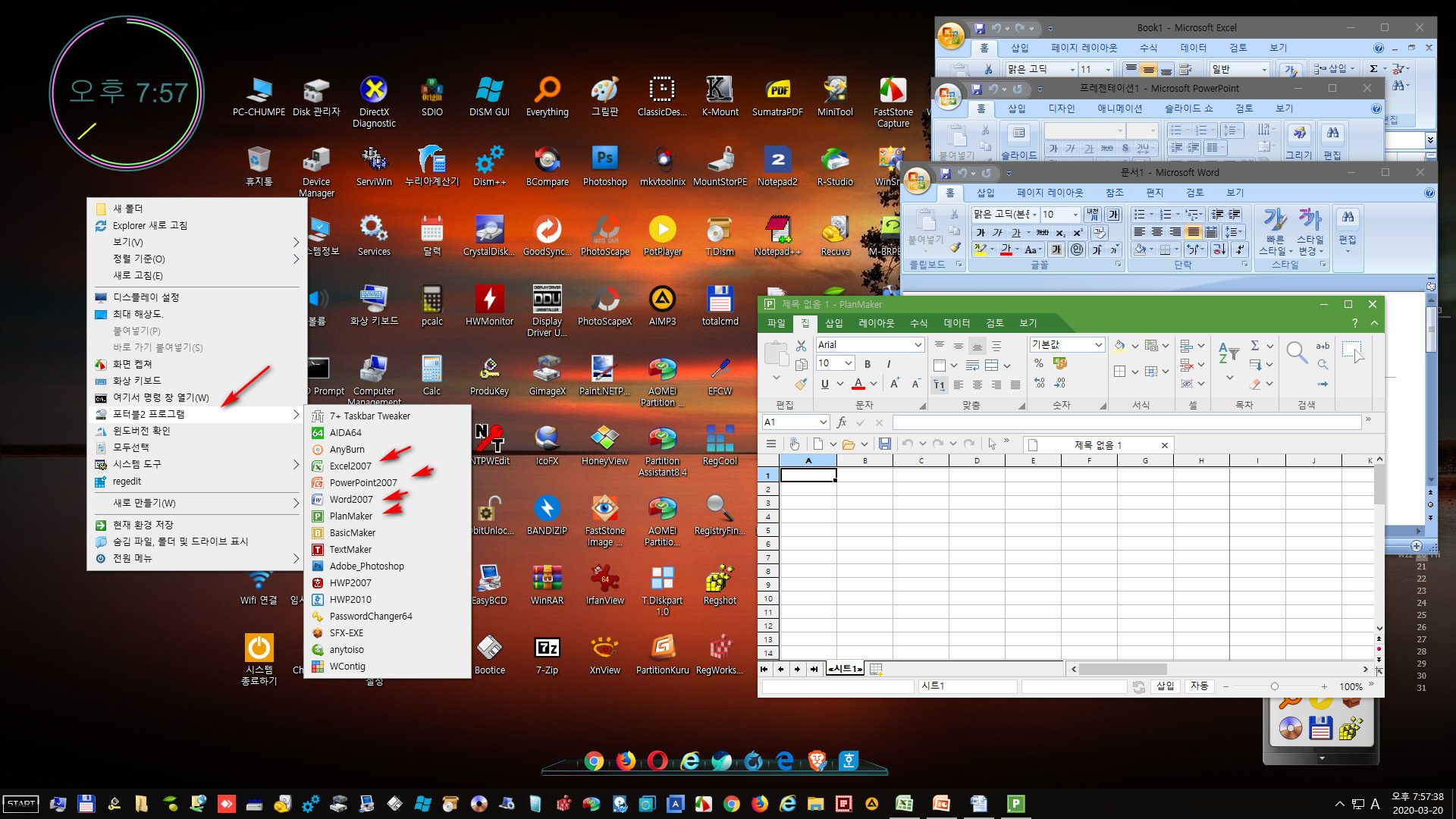The width and height of the screenshot is (1456, 819).
Task: Click the Sort and filter A-Z icon
Action: point(1228,353)
